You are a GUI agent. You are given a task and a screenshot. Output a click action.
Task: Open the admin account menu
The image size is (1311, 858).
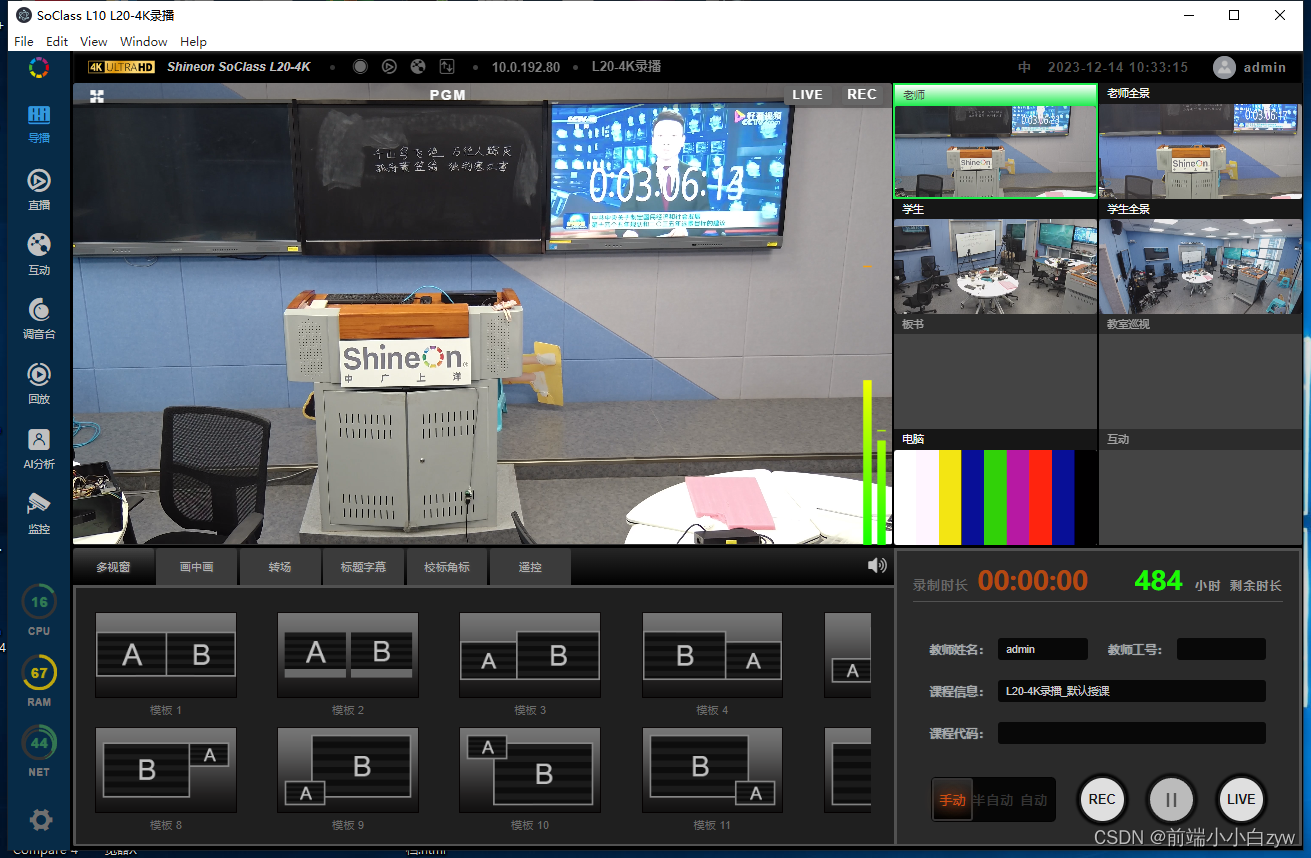click(x=1264, y=67)
